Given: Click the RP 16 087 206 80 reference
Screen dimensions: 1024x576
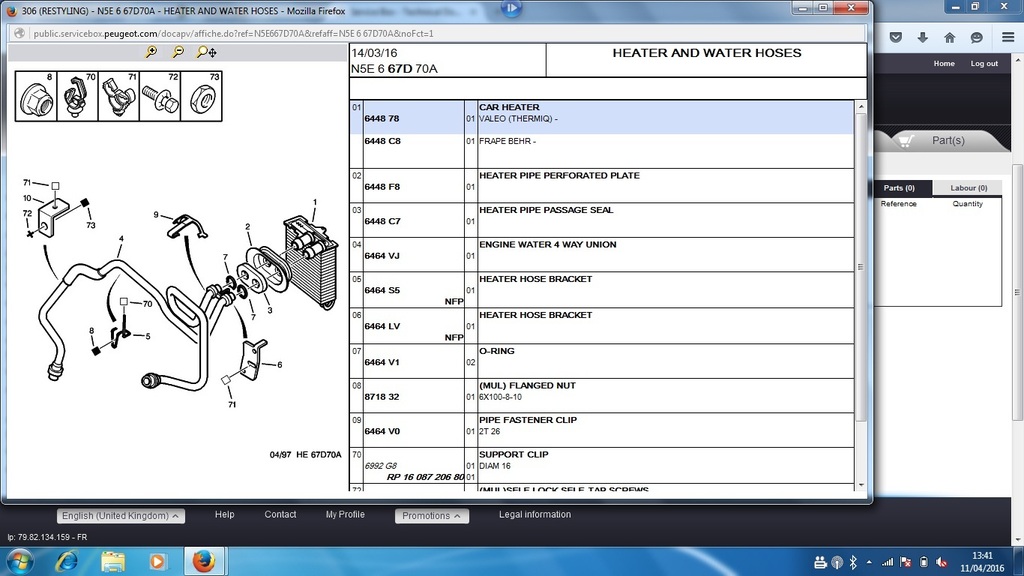Looking at the screenshot, I should [425, 477].
